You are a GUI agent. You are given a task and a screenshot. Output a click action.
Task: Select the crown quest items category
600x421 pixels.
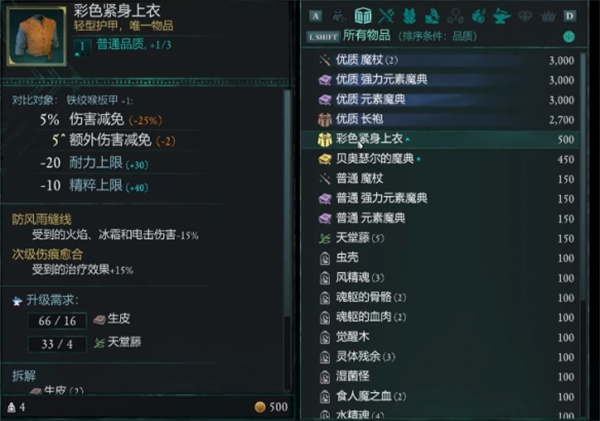point(548,16)
